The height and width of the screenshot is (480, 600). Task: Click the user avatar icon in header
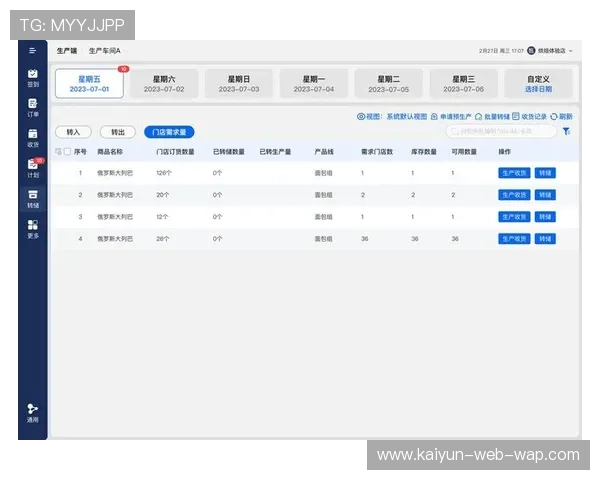tap(531, 51)
